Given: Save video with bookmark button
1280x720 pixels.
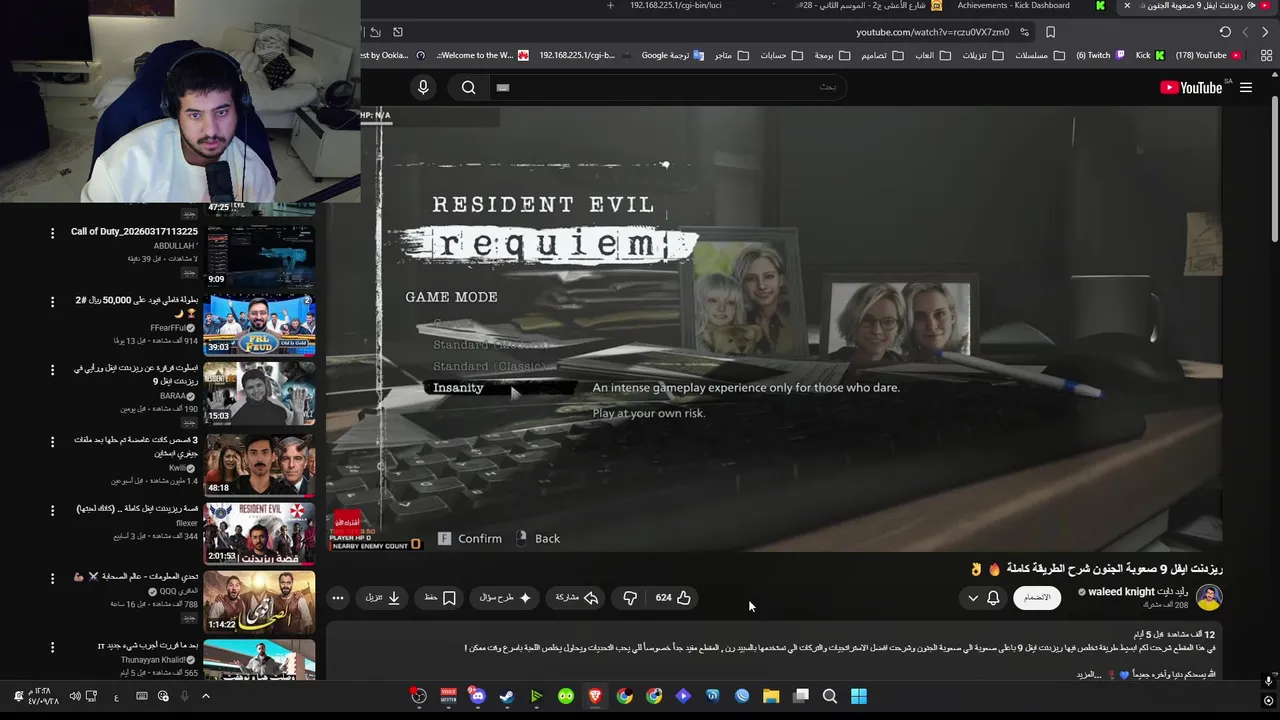Looking at the screenshot, I should point(440,598).
